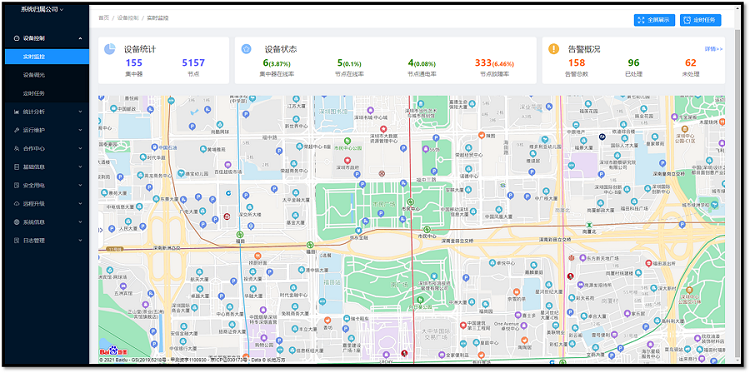Click the orange warning icon beside 告警概况
750x373 pixels.
pos(554,49)
